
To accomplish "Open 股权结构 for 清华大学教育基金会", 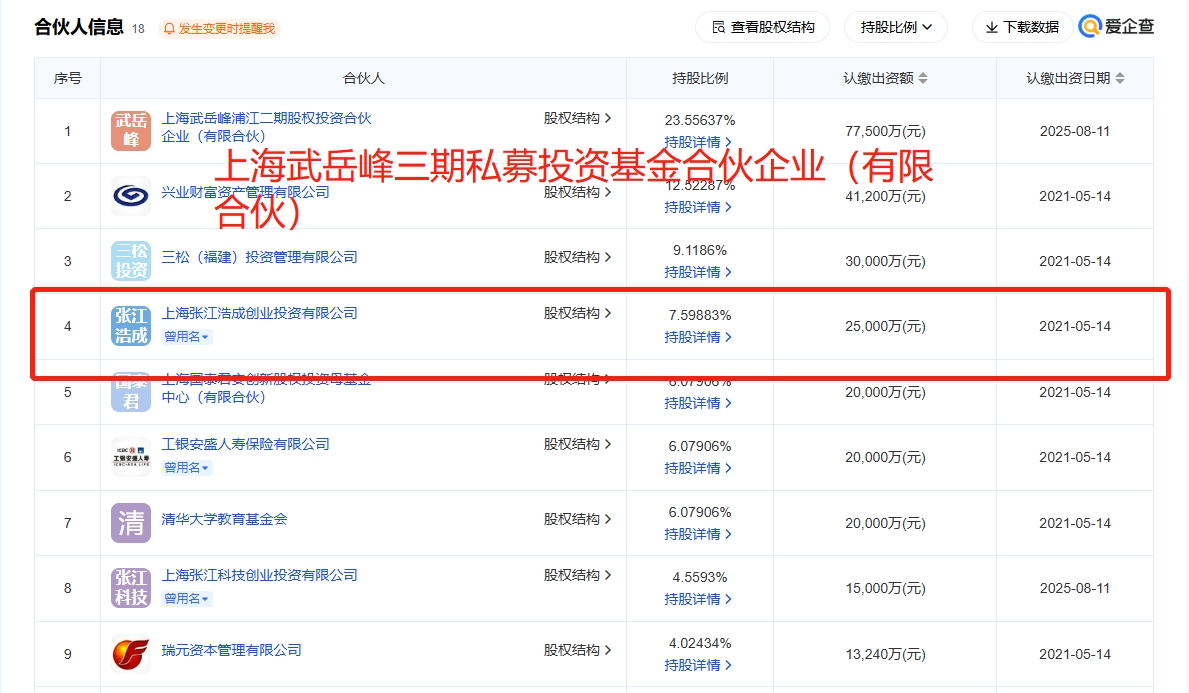I will click(577, 519).
